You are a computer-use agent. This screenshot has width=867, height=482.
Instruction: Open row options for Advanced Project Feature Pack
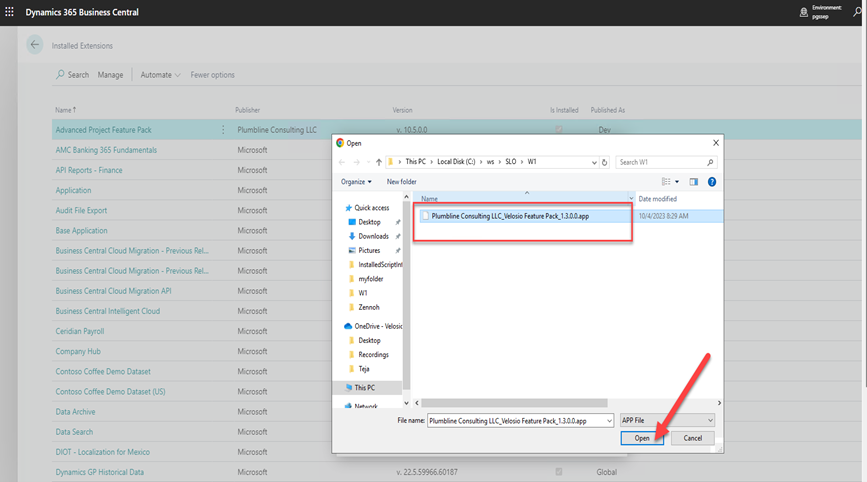pos(223,130)
